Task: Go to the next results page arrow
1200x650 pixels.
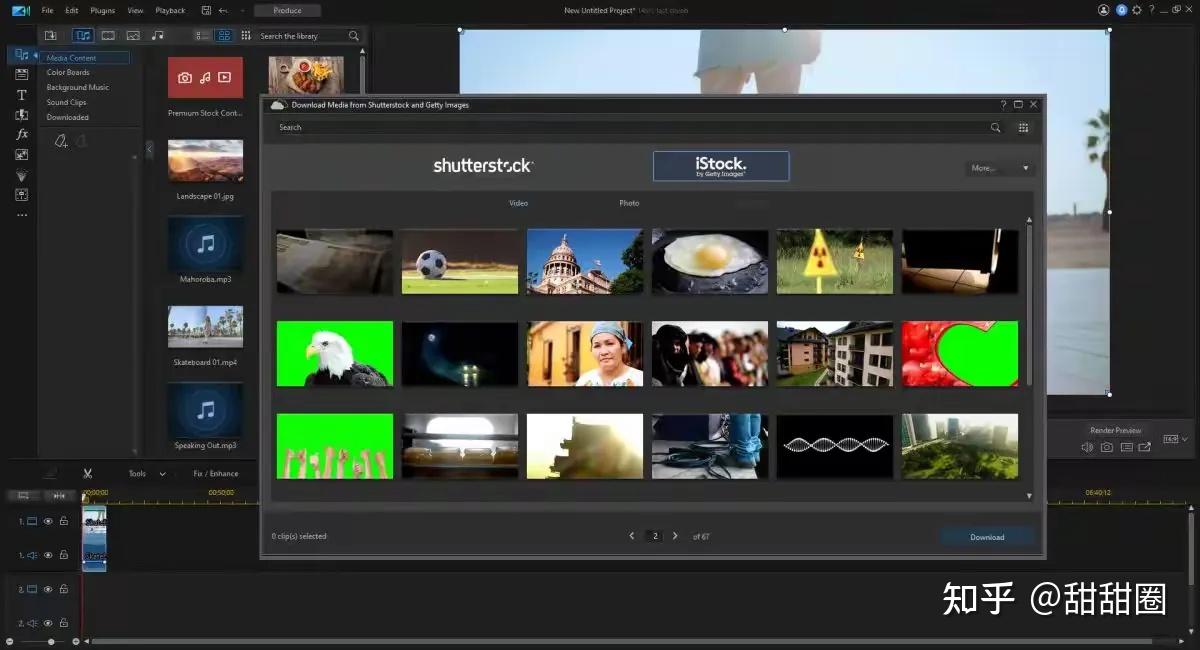Action: coord(675,536)
